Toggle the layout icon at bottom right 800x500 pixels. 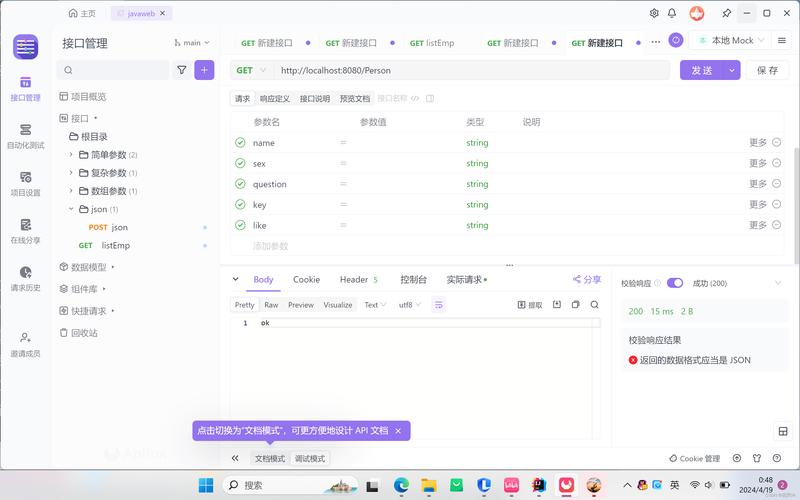783,431
